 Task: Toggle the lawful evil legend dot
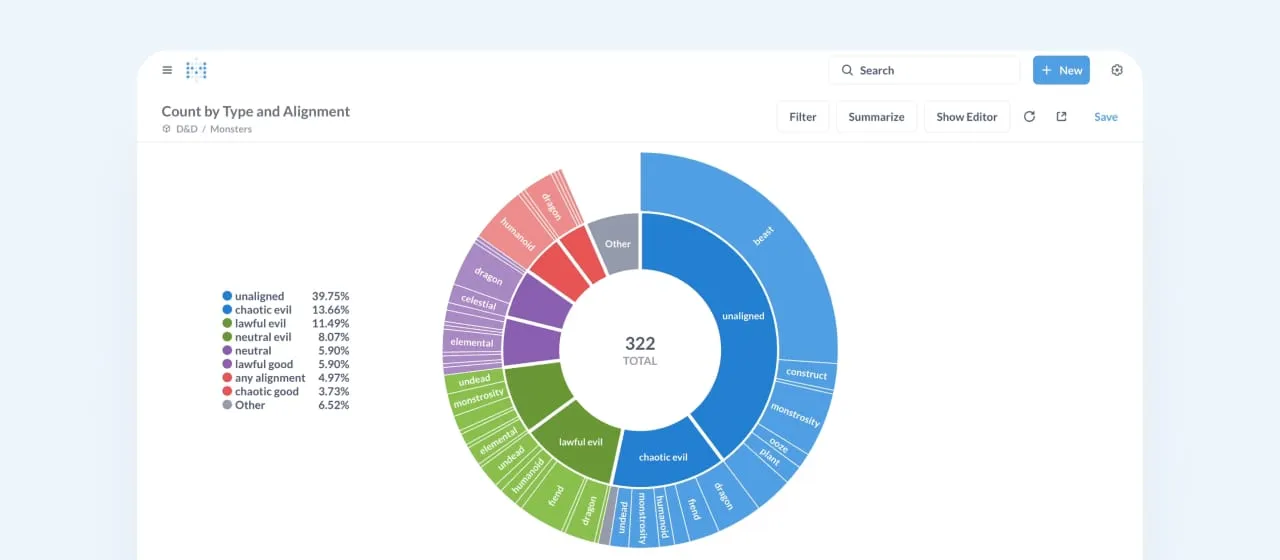point(227,324)
